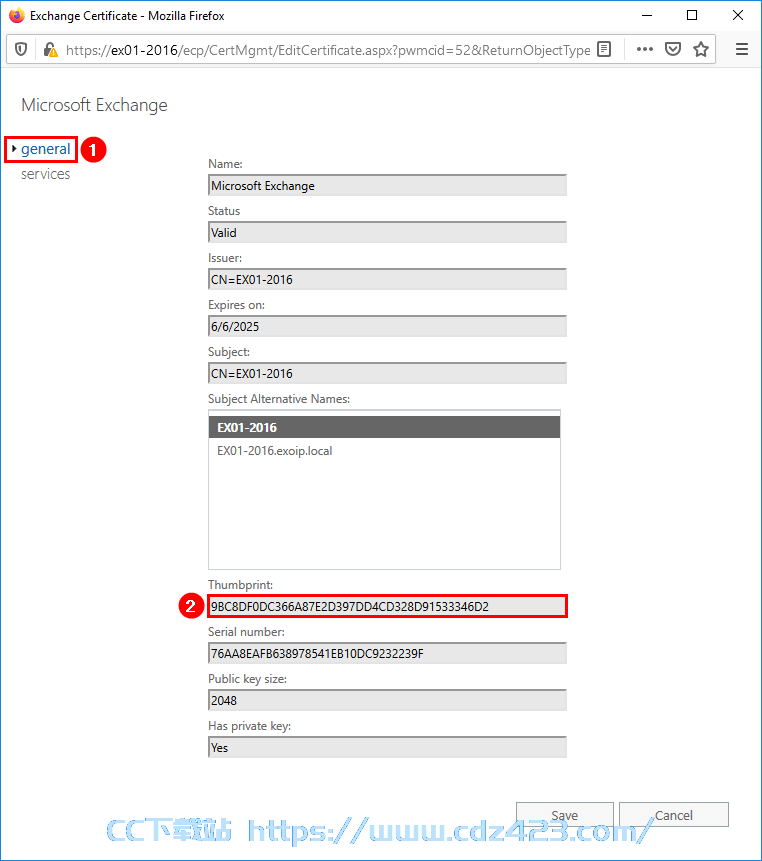Bookmark this page with star icon
The height and width of the screenshot is (861, 762).
coord(701,49)
